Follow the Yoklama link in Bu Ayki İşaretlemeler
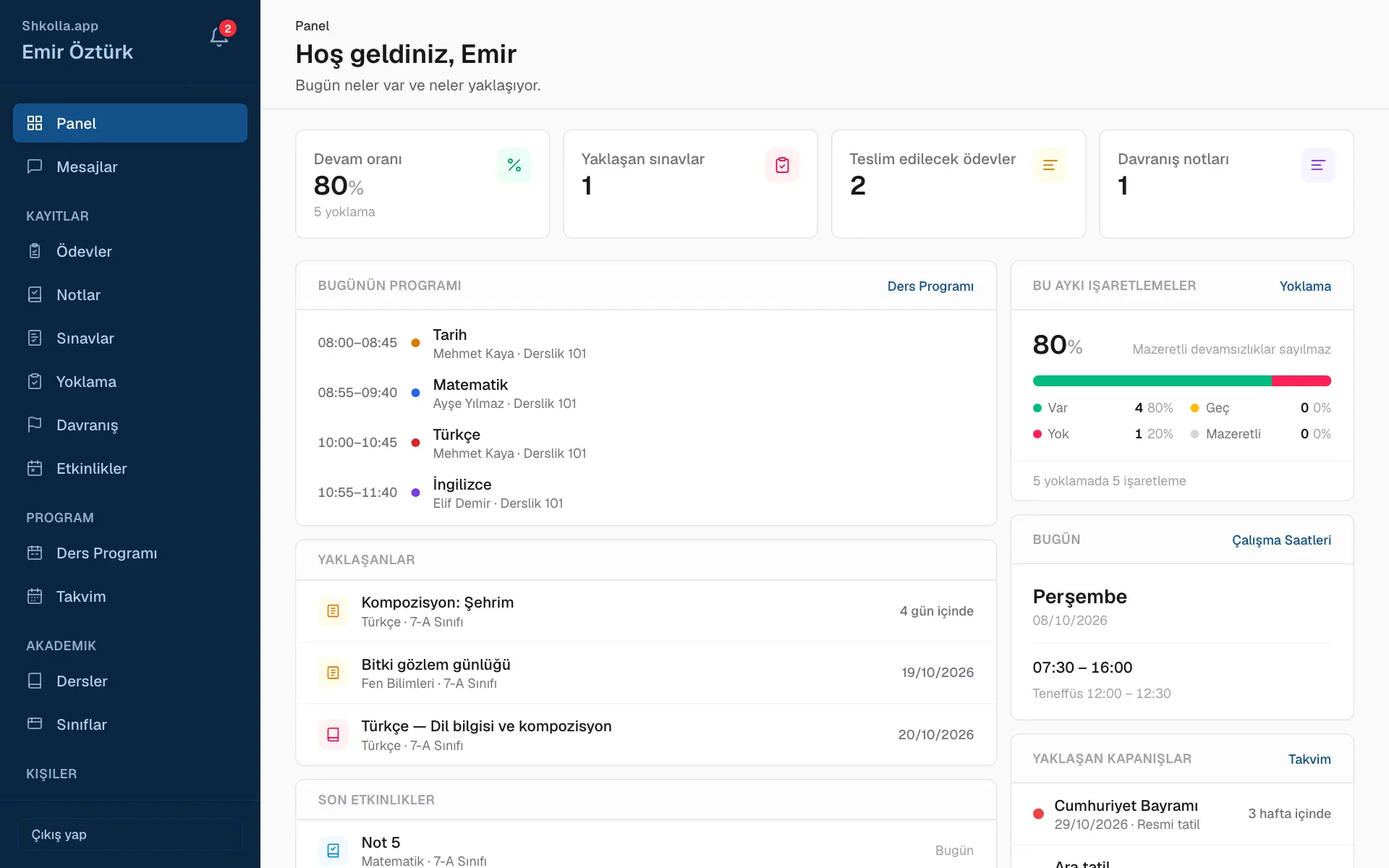 [1305, 286]
